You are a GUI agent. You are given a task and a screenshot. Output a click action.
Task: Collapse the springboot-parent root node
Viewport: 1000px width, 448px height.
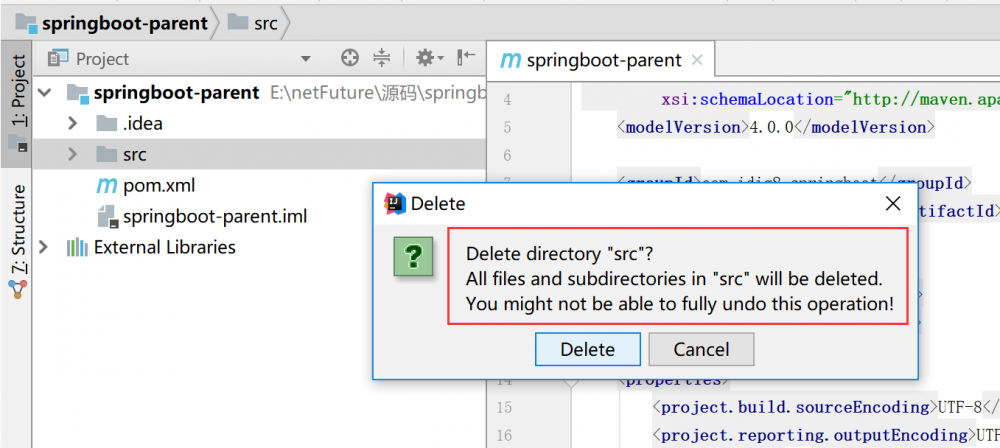click(x=44, y=93)
